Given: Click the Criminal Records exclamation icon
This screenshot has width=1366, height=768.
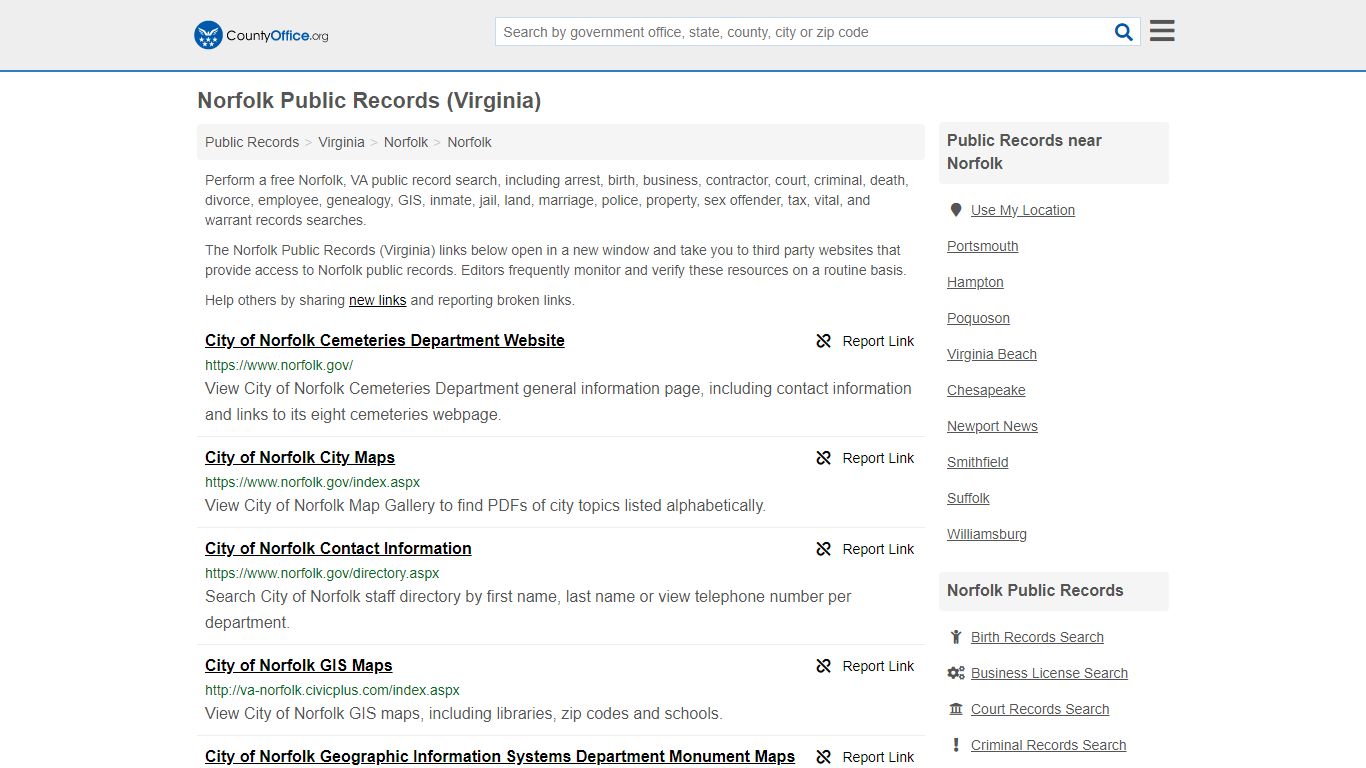Looking at the screenshot, I should pos(956,745).
